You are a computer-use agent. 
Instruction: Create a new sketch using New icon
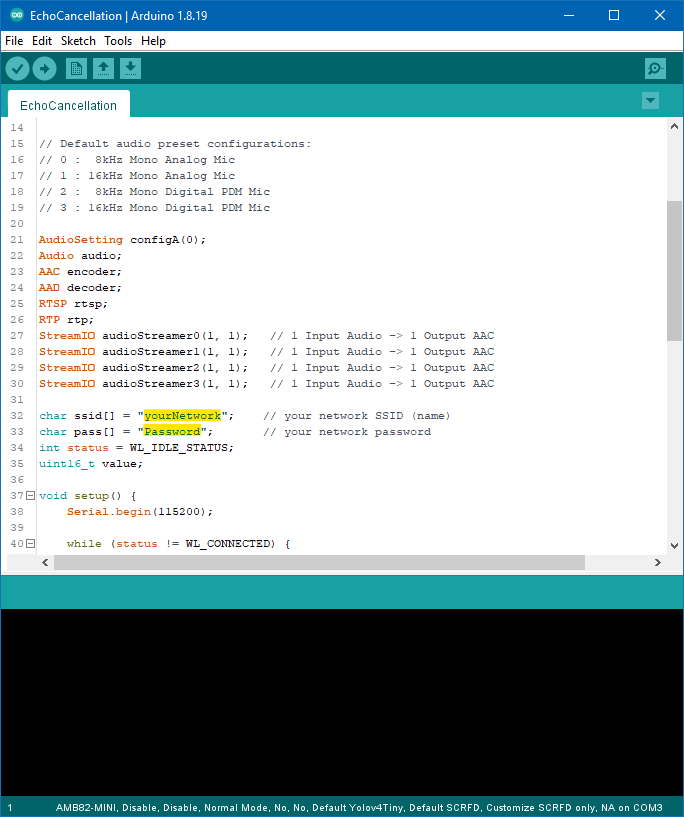[76, 68]
